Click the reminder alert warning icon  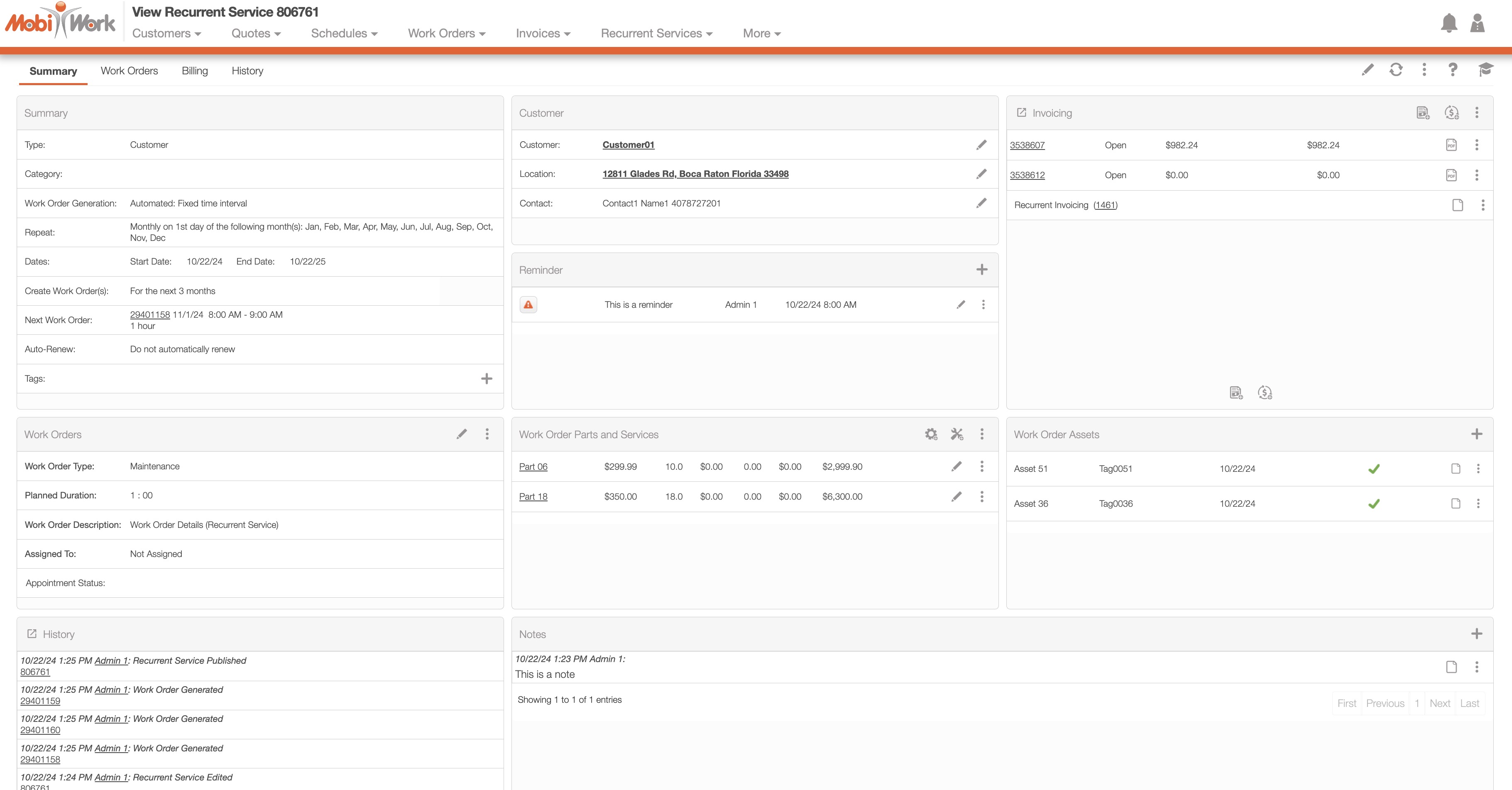[x=528, y=305]
